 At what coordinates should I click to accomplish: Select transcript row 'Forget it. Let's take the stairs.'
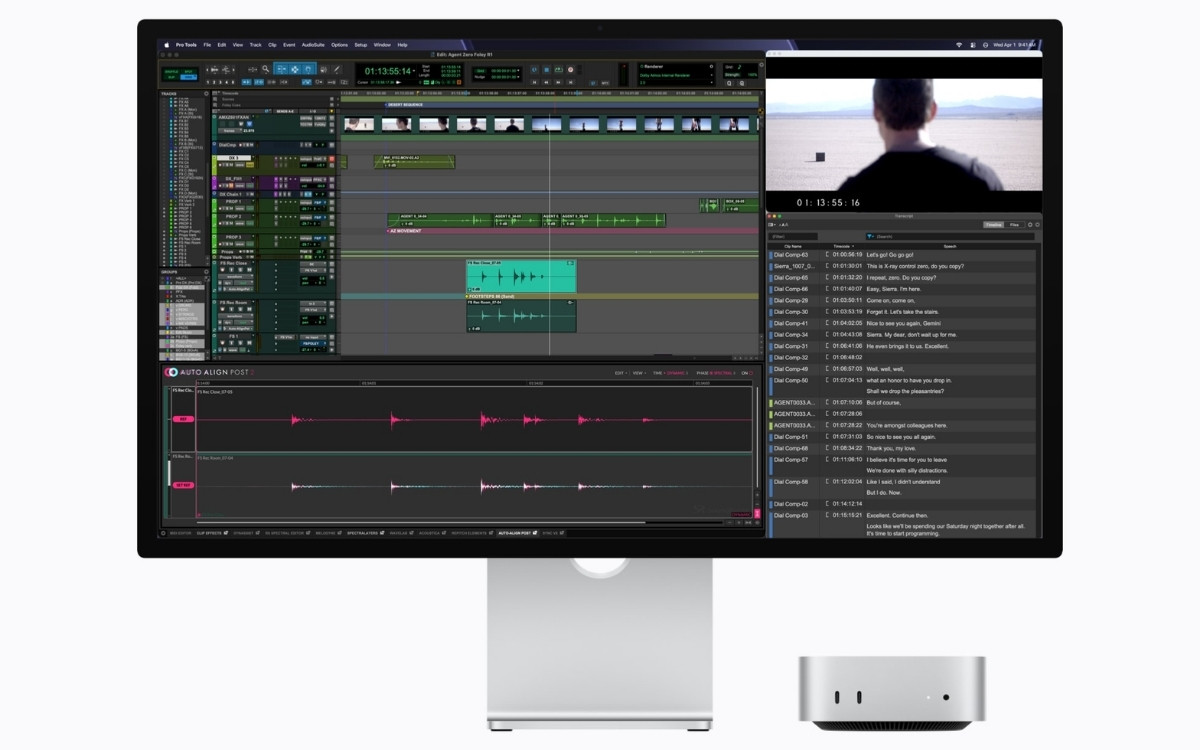click(904, 311)
